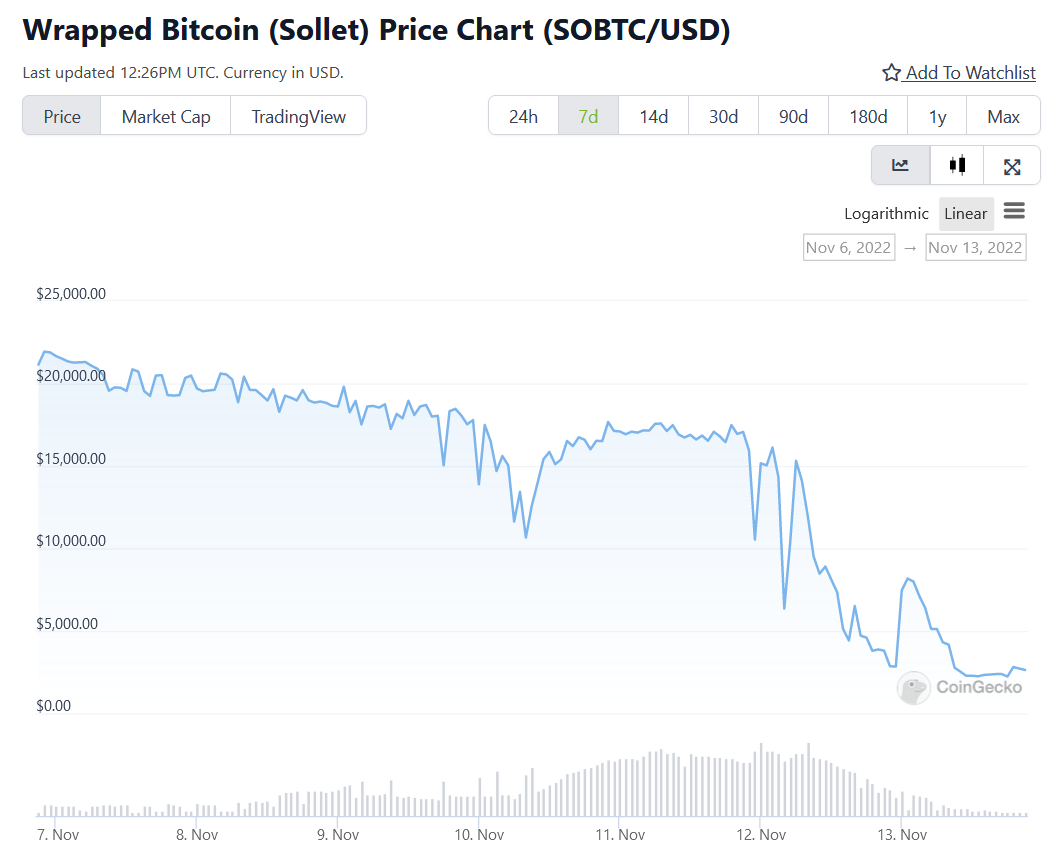Expand chart to fullscreen
The width and height of the screenshot is (1049, 865).
click(1012, 166)
